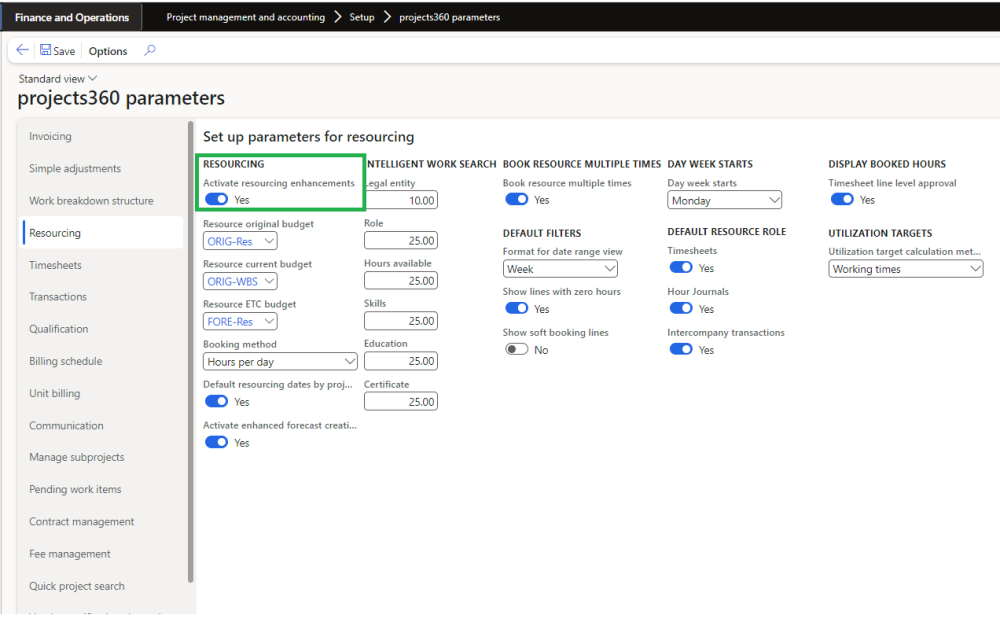Click Project management and accounting breadcrumb
The image size is (1000, 622).
point(245,17)
